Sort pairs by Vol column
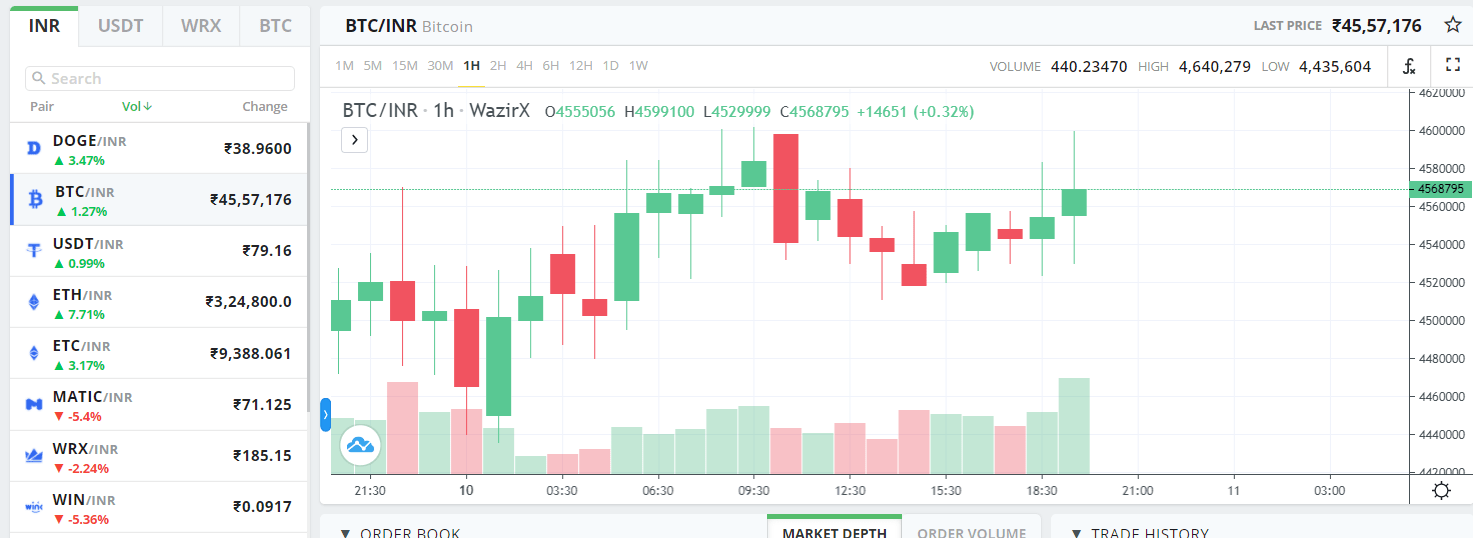Viewport: 1473px width, 538px height. click(x=137, y=106)
